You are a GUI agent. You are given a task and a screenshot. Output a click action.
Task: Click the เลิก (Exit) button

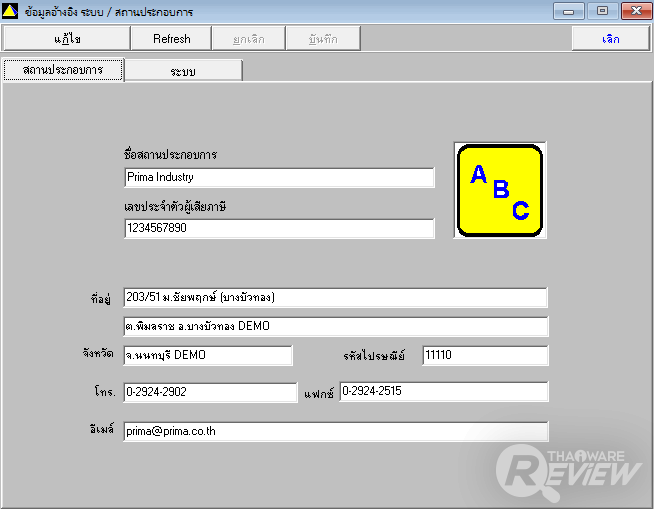611,38
